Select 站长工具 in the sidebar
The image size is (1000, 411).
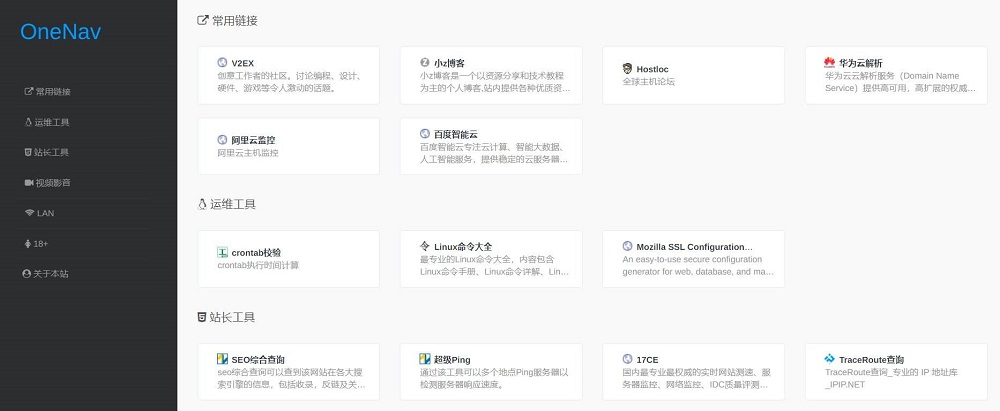click(47, 152)
